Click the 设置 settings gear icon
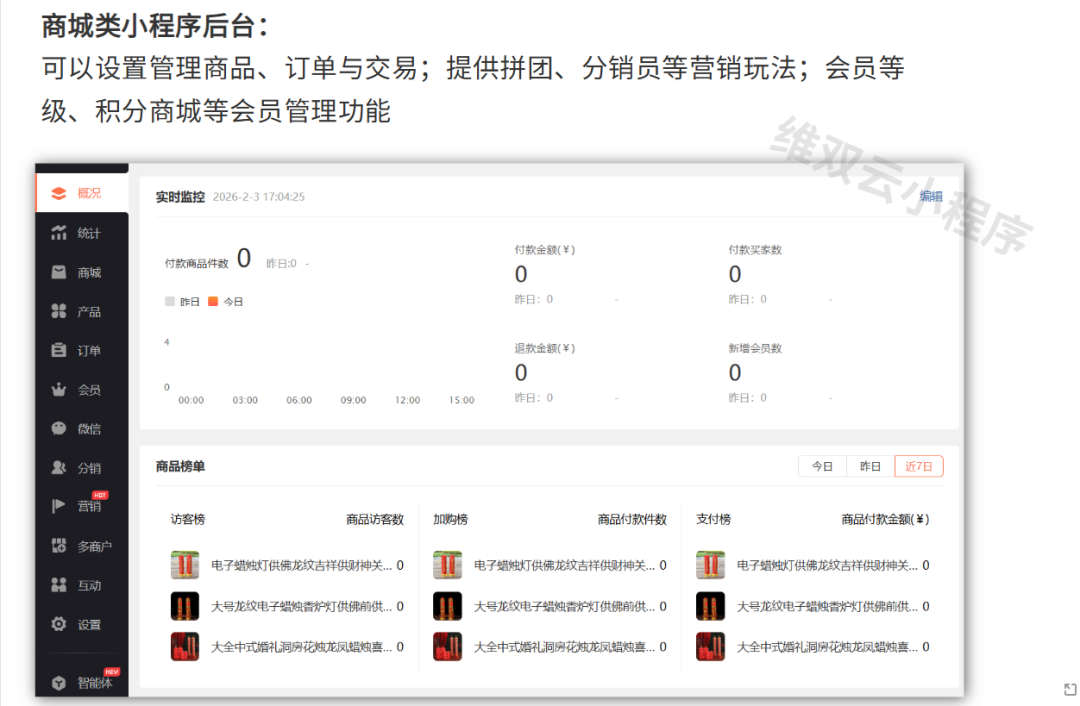This screenshot has width=1080, height=706. click(59, 624)
